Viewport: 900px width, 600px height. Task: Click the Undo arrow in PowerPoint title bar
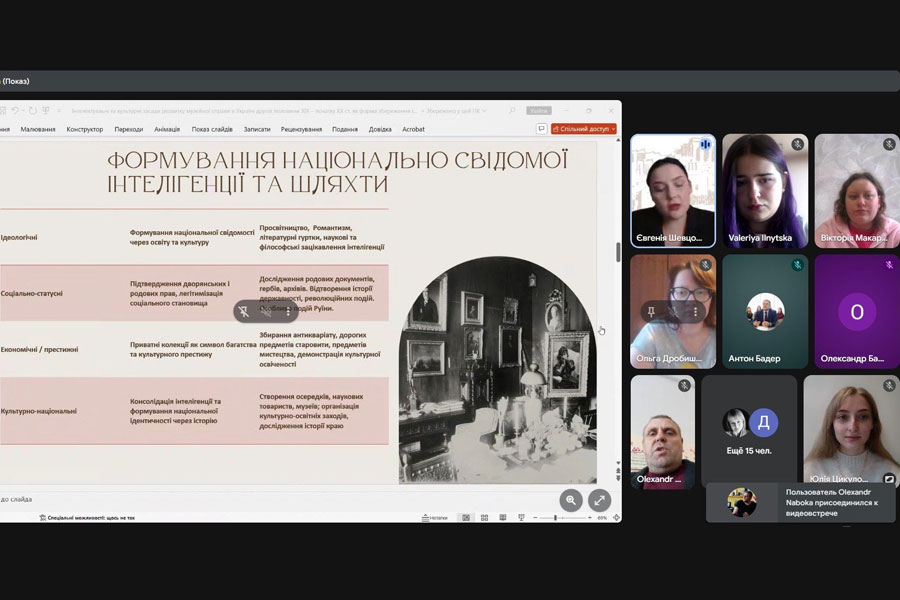point(15,110)
